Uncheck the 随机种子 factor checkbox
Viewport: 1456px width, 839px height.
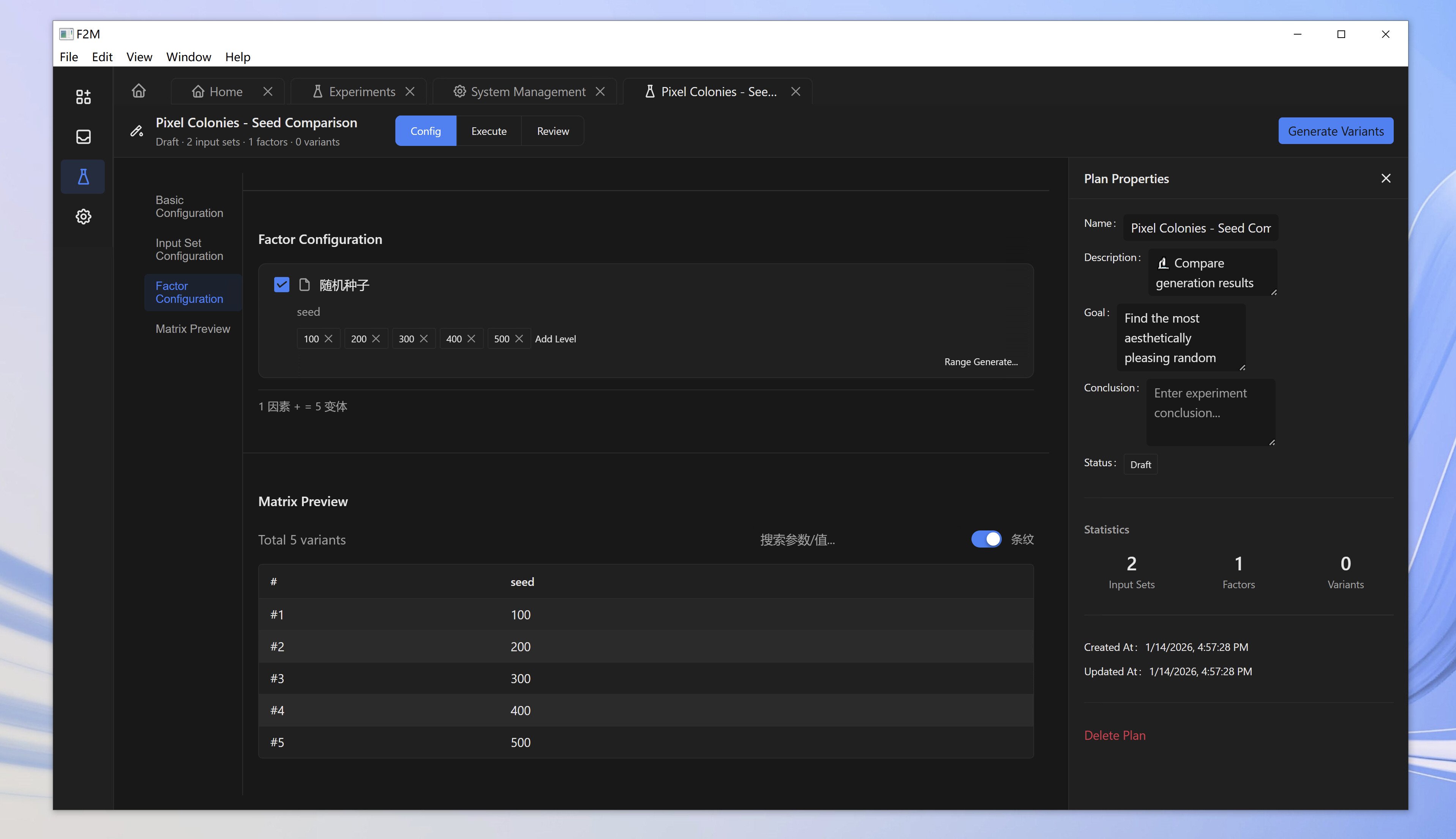click(x=281, y=285)
